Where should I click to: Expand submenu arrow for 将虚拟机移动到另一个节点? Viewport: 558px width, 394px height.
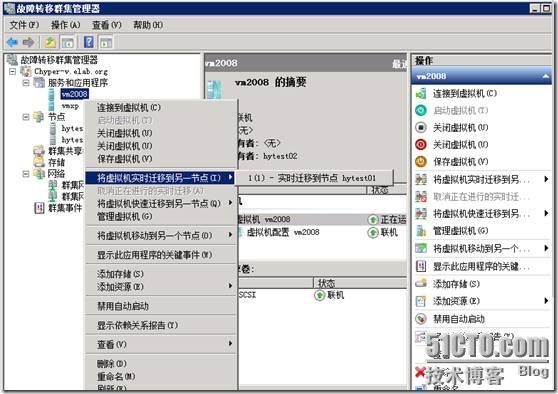coord(231,235)
